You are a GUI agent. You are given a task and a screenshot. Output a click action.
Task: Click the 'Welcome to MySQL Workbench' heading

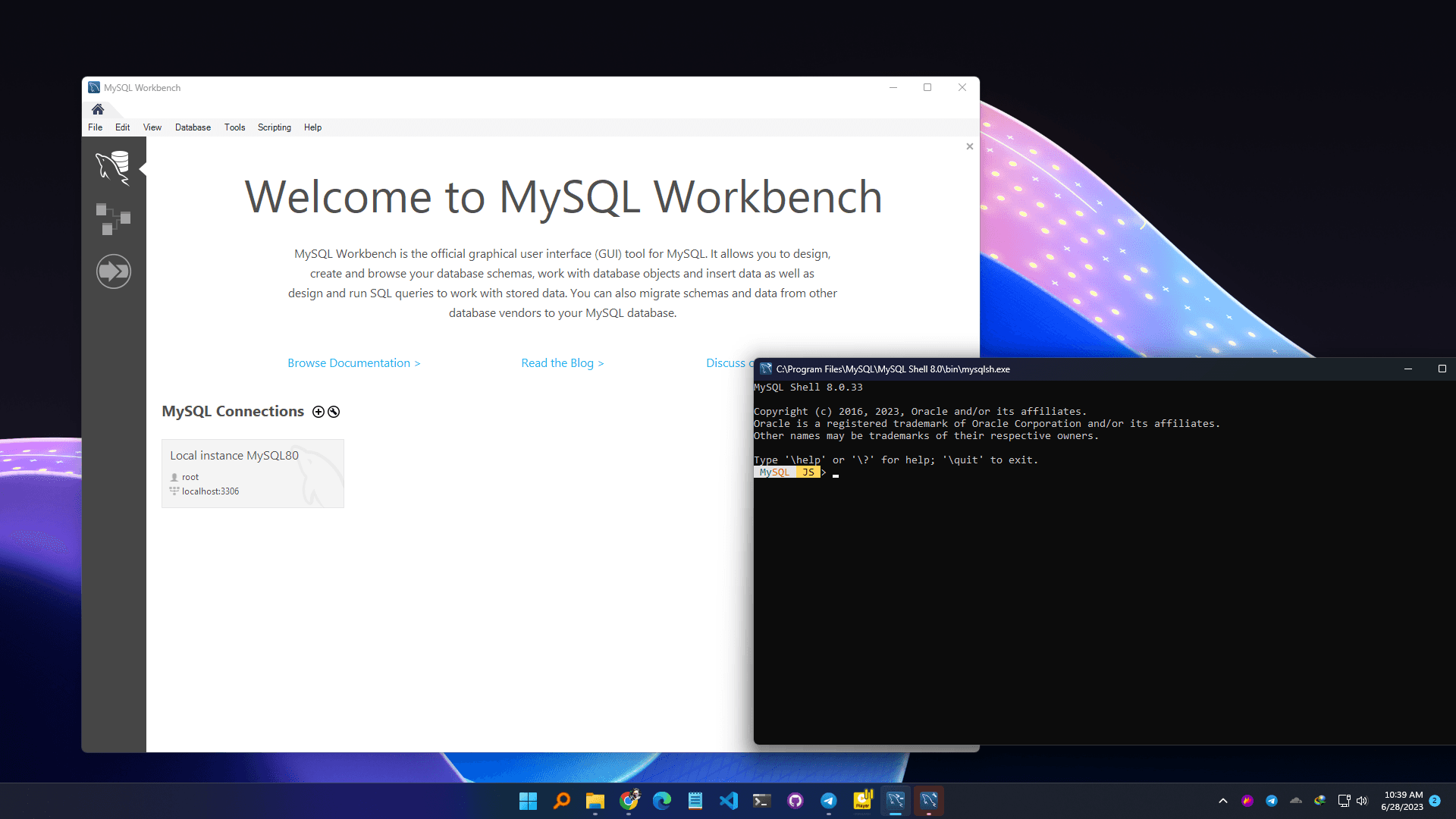[563, 197]
